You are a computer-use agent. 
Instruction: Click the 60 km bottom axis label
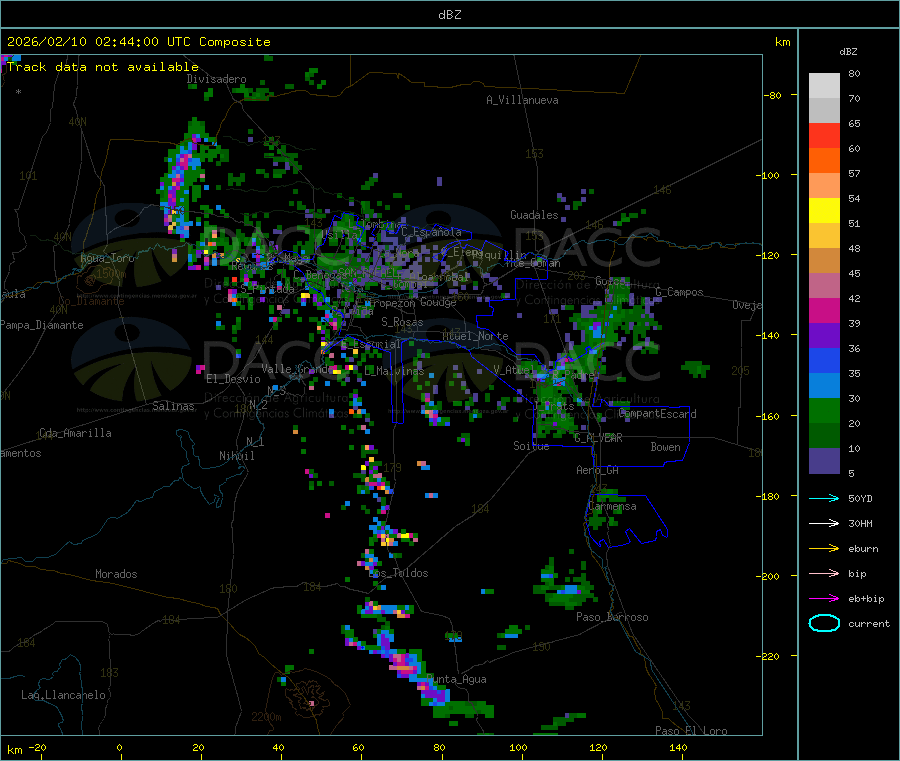click(x=358, y=747)
